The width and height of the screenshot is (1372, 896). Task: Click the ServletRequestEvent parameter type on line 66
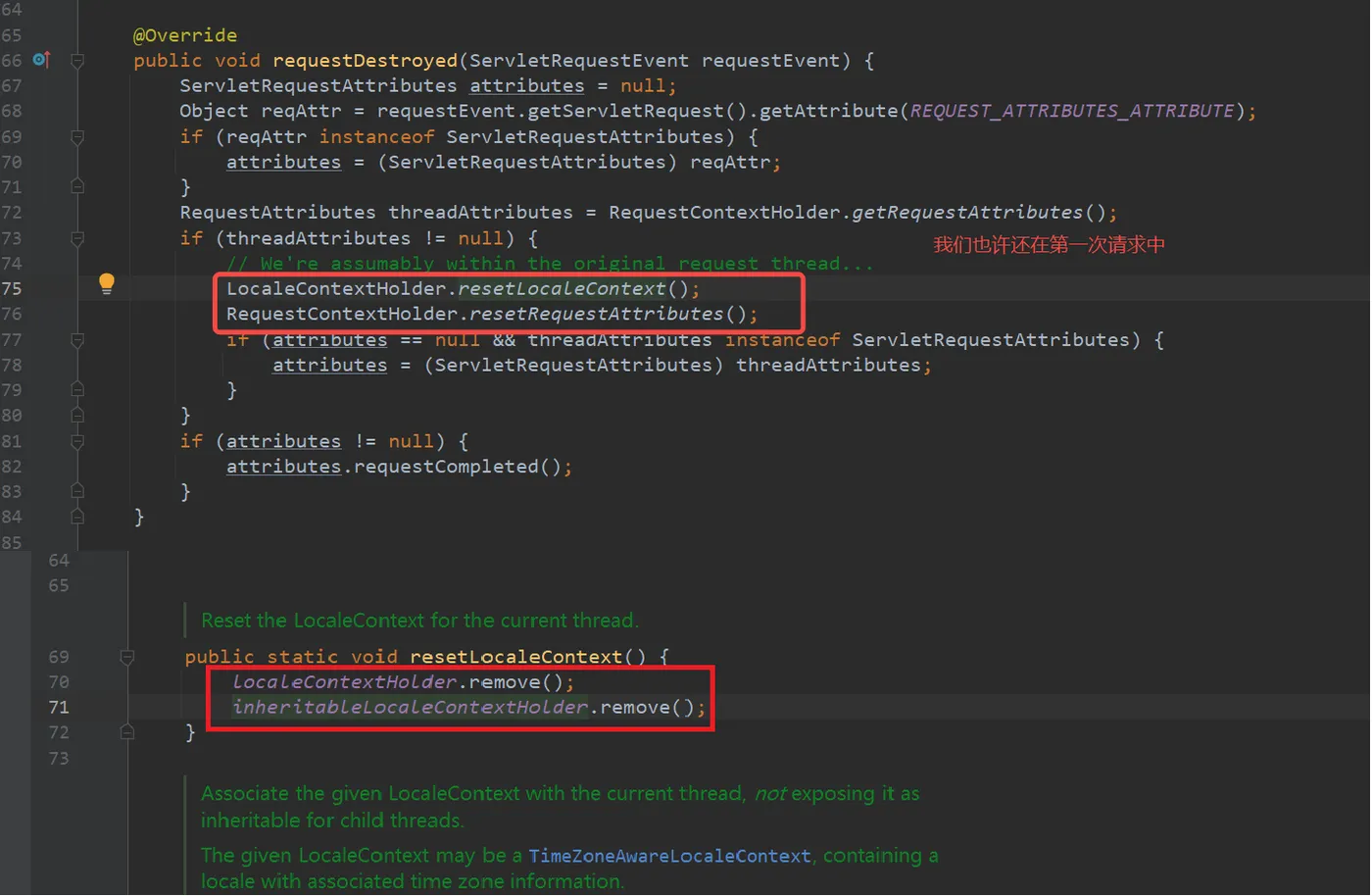[579, 61]
